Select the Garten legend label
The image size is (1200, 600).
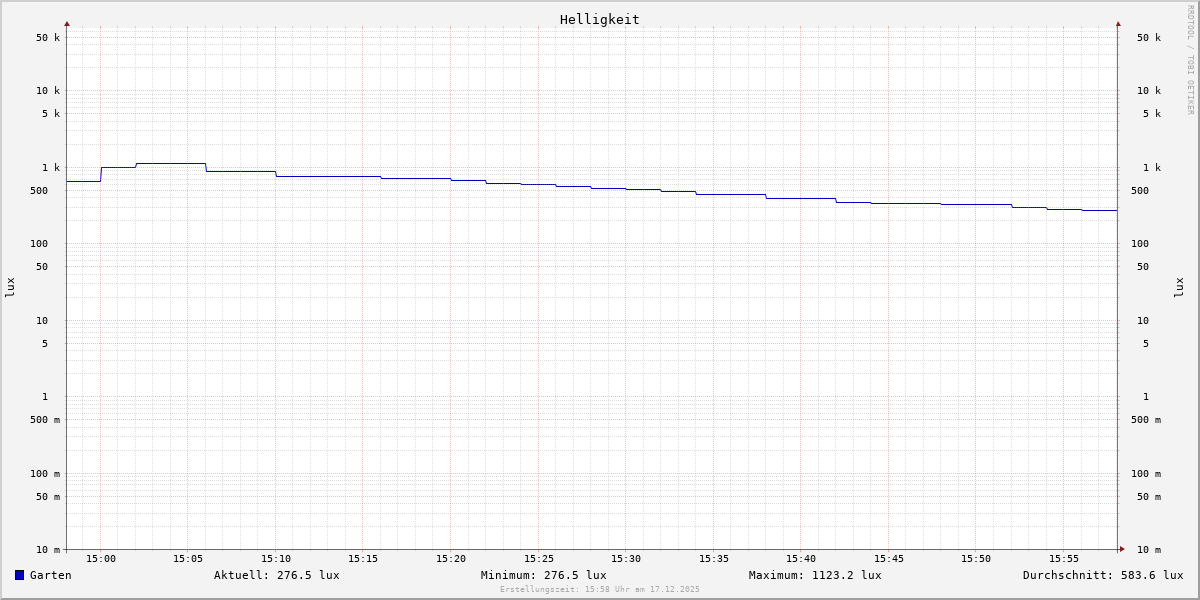point(50,575)
